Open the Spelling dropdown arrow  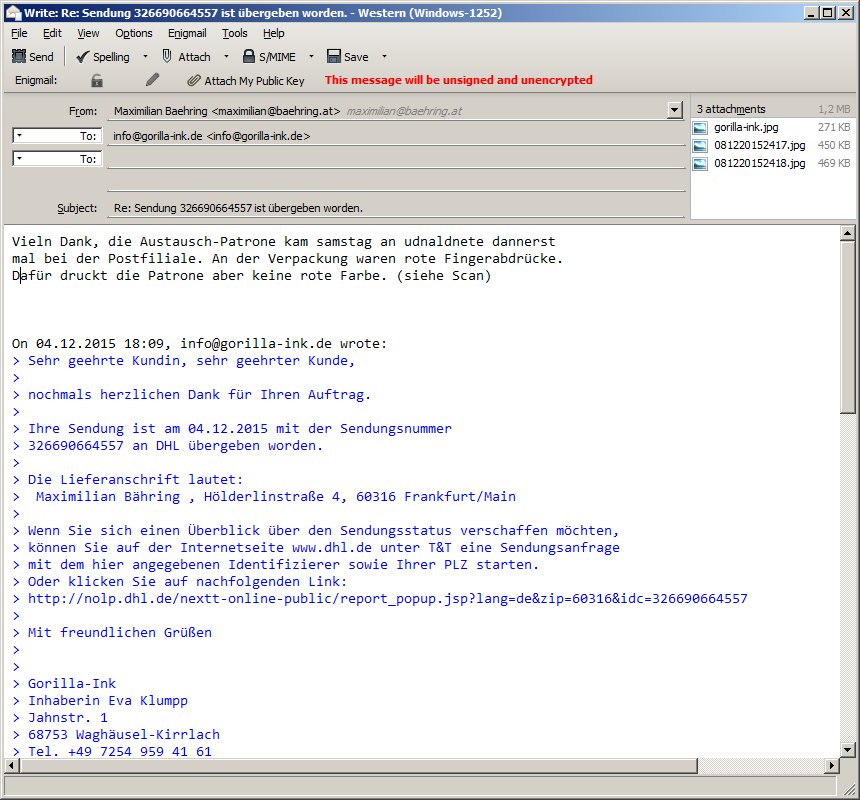click(145, 56)
